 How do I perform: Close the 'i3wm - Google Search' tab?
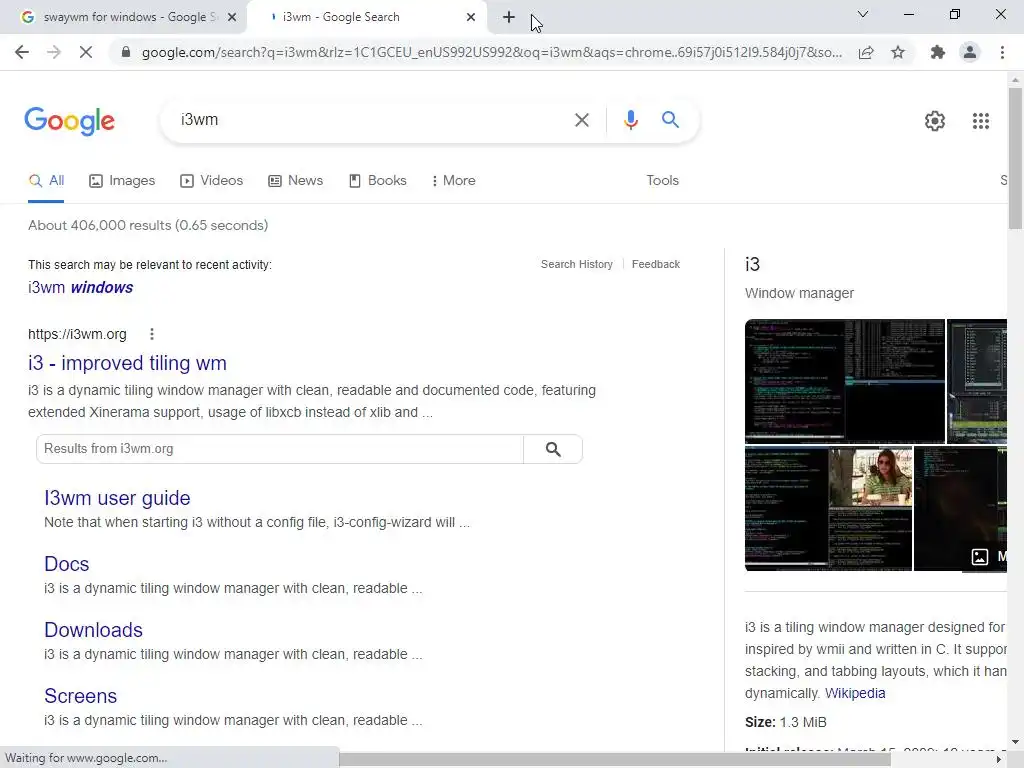click(471, 18)
